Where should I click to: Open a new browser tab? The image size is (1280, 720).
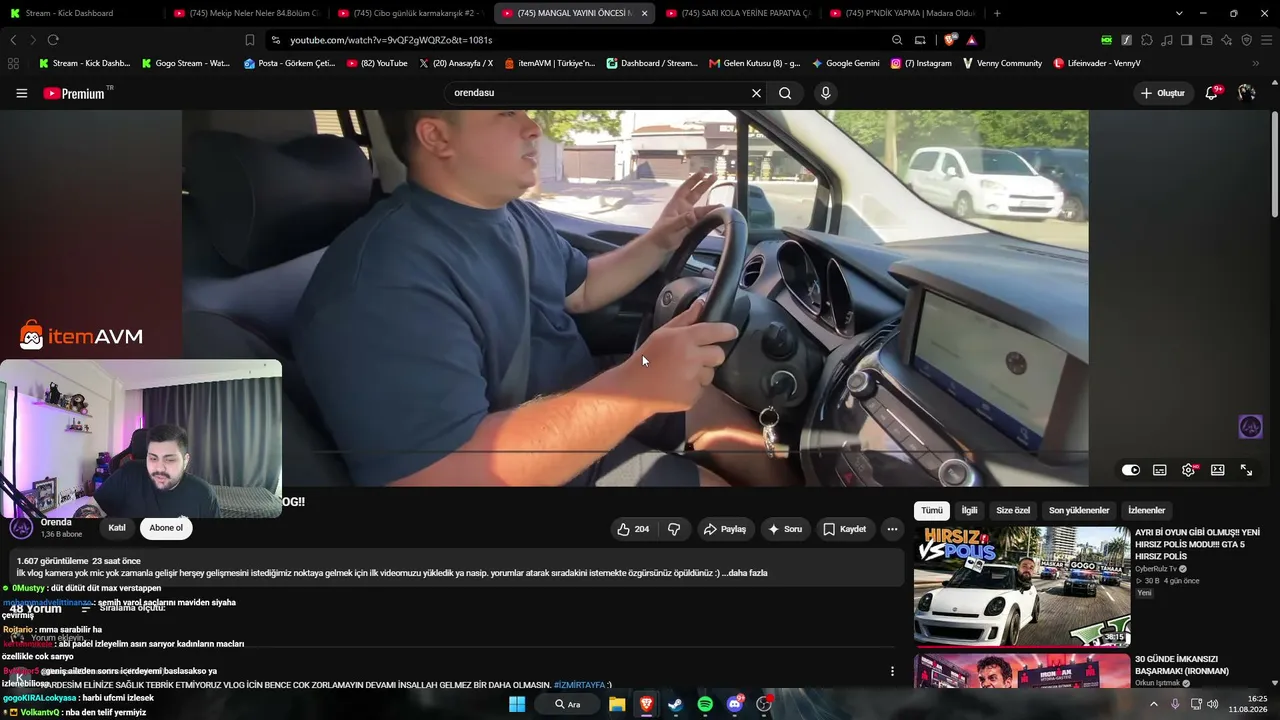click(997, 13)
